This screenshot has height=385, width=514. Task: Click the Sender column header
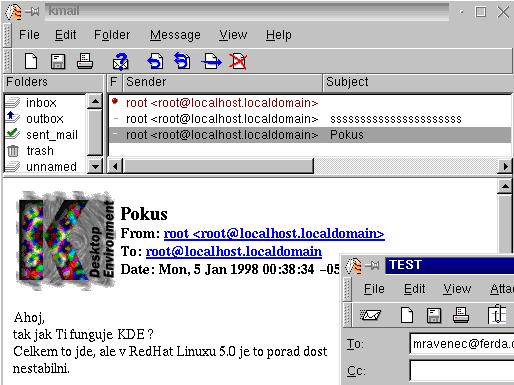click(223, 82)
